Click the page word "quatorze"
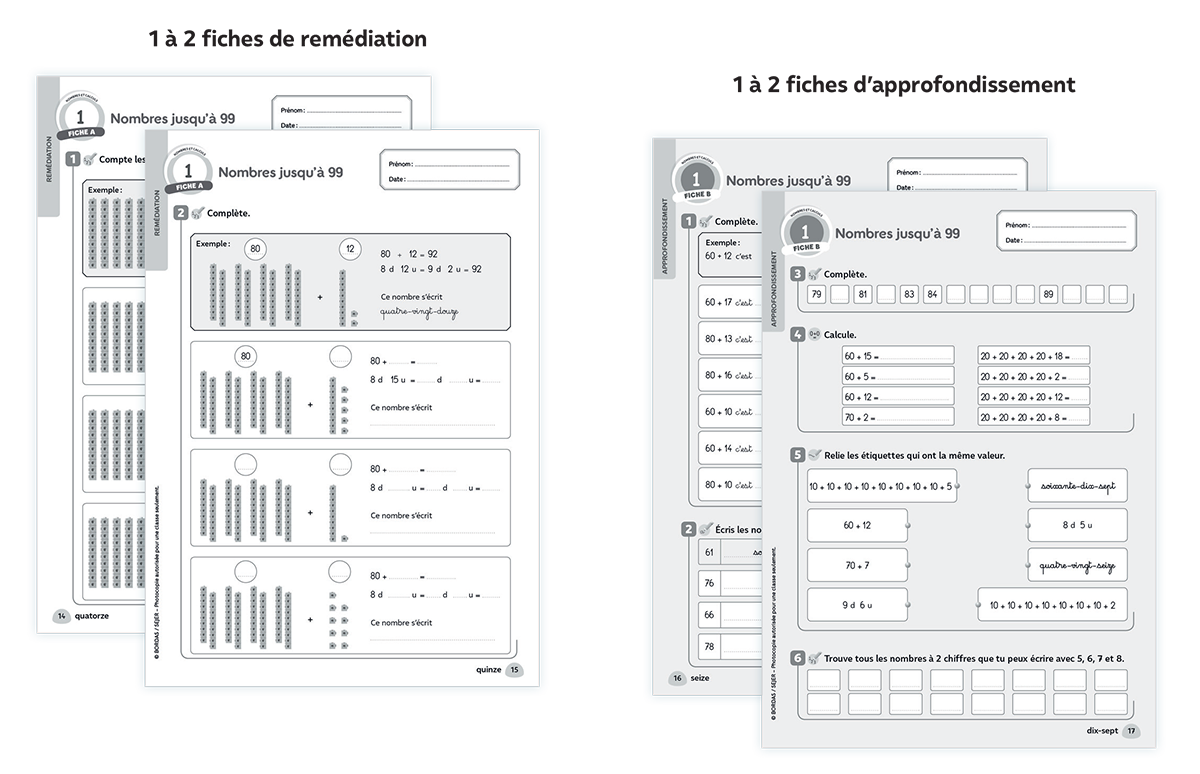This screenshot has height=774, width=1200. pyautogui.click(x=91, y=617)
